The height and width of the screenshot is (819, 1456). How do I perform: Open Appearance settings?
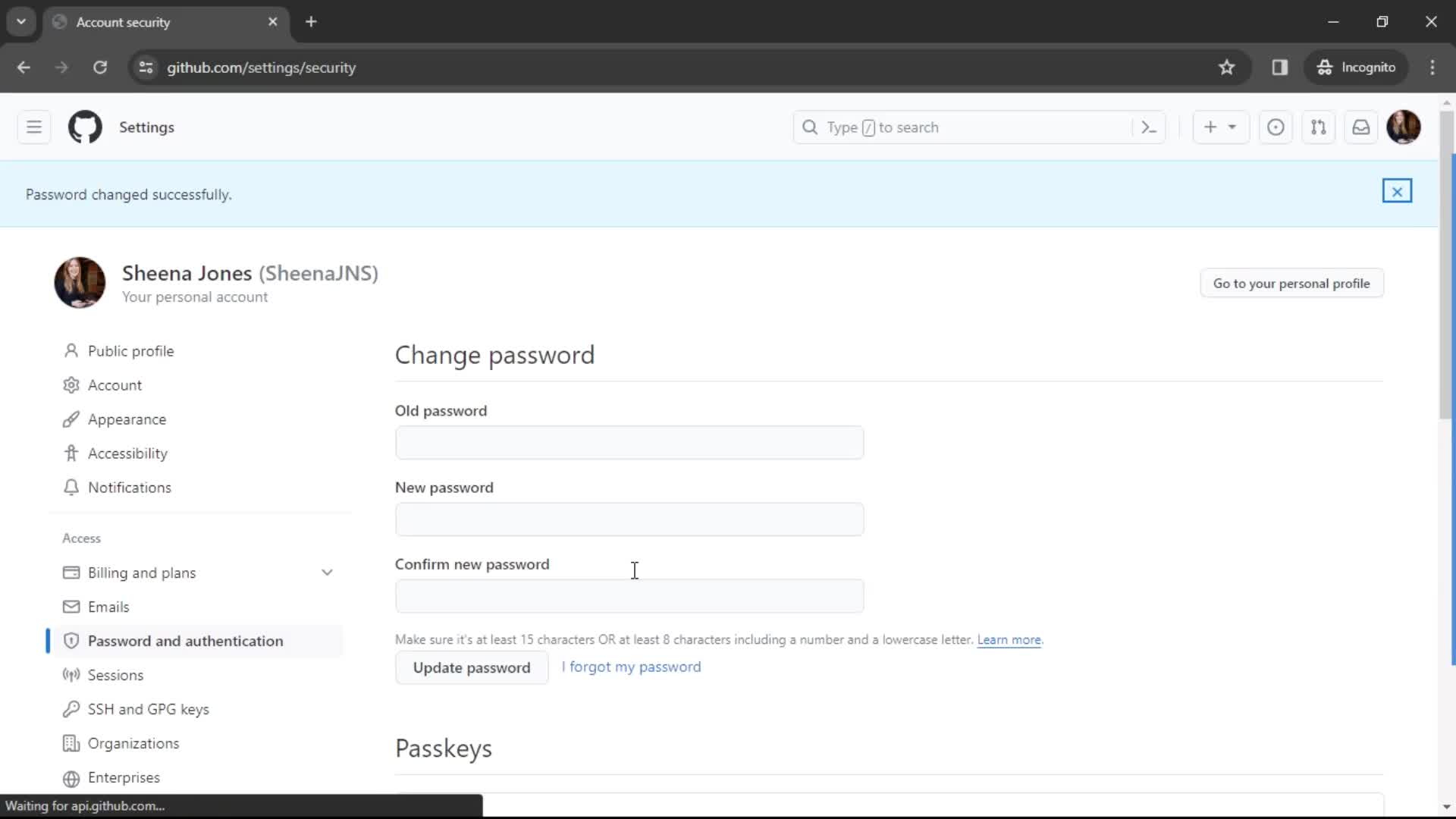coord(127,419)
